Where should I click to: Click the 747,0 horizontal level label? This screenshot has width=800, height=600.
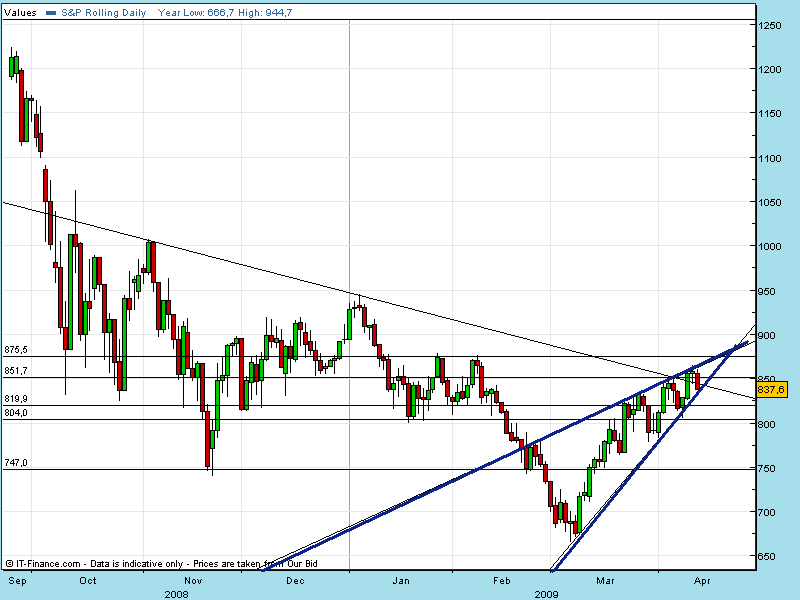(x=16, y=463)
